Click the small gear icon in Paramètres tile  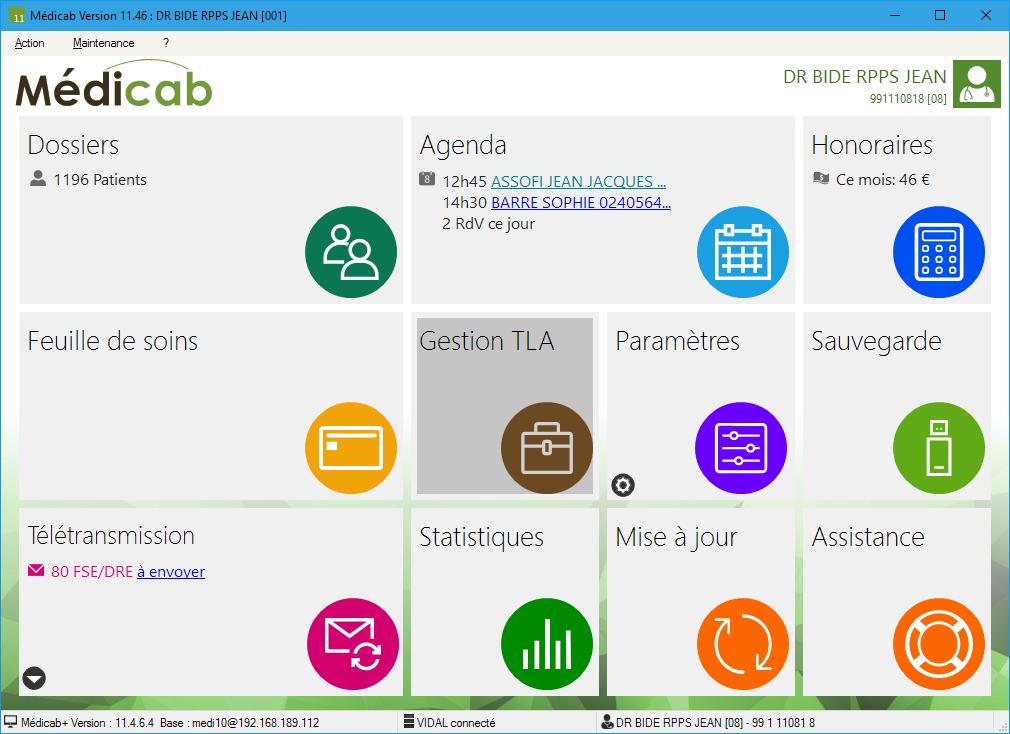click(x=623, y=486)
